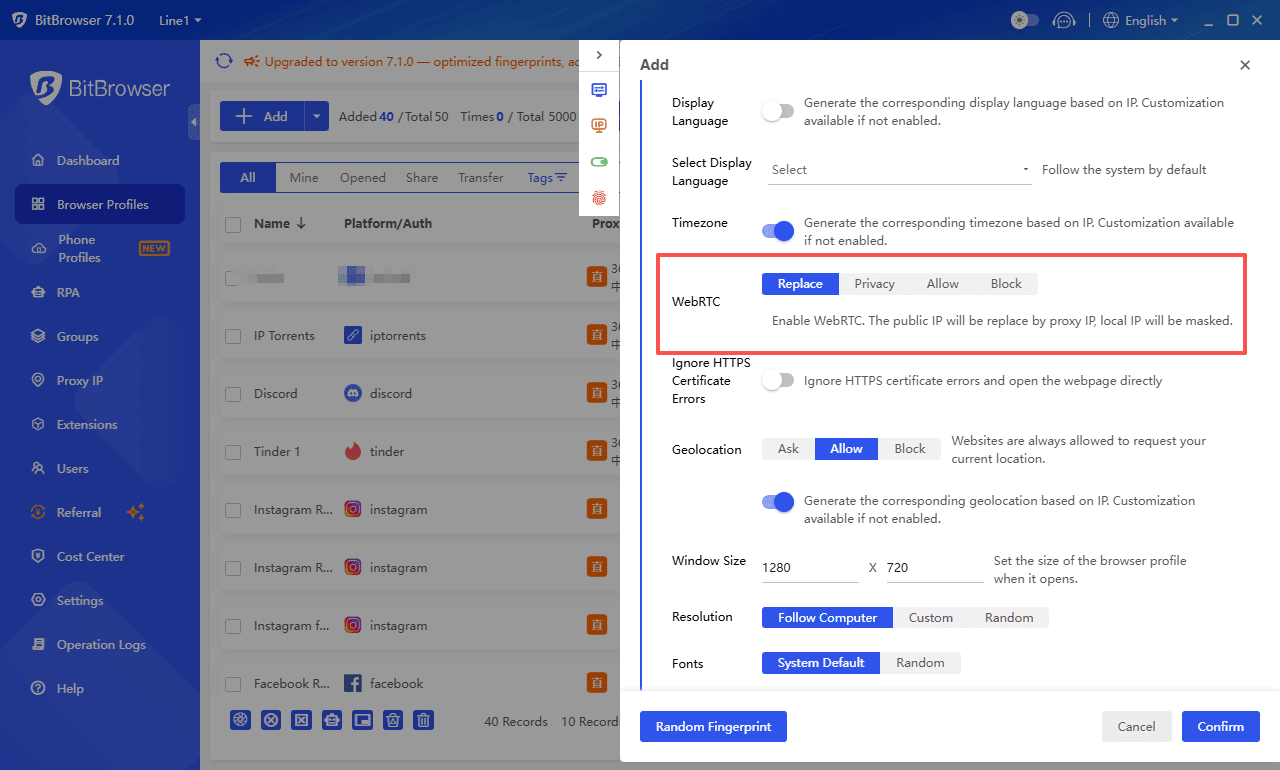The image size is (1280, 770).
Task: Open the English language dropdown
Action: pos(1140,20)
